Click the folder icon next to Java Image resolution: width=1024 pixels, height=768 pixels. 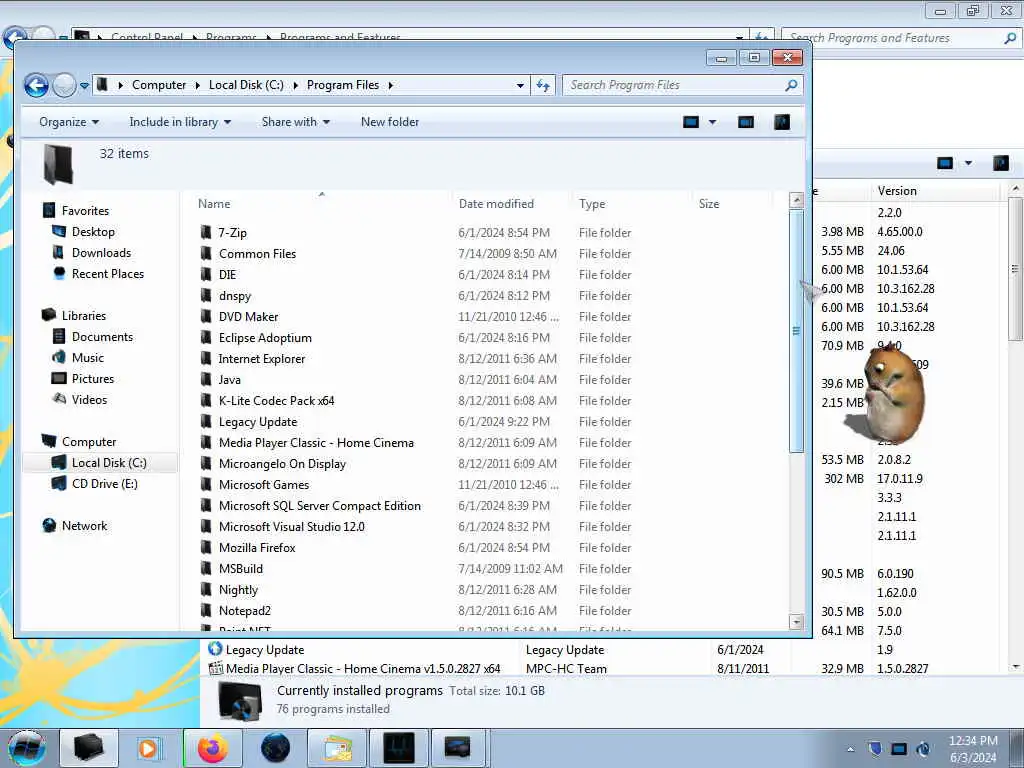(206, 379)
